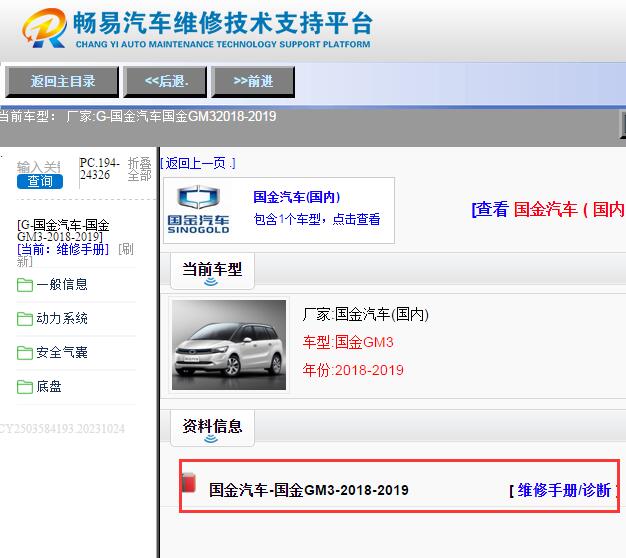Click the Sinogold 国金汽车 brand logo

coord(198,210)
